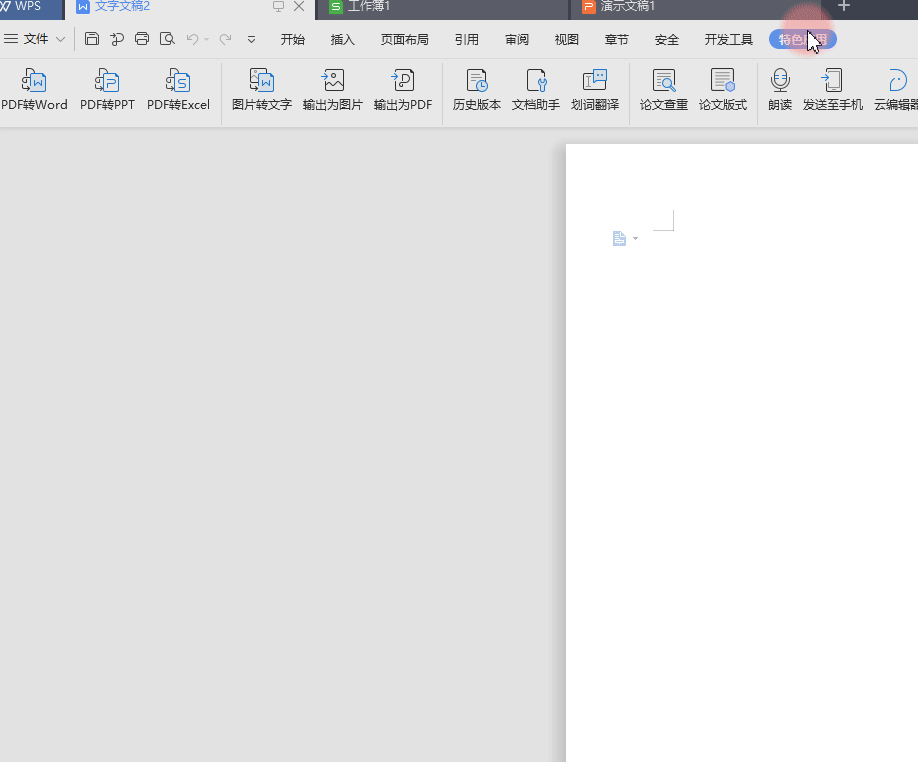Viewport: 918px width, 762px height.
Task: Add a new tab with plus button
Action: [x=844, y=6]
